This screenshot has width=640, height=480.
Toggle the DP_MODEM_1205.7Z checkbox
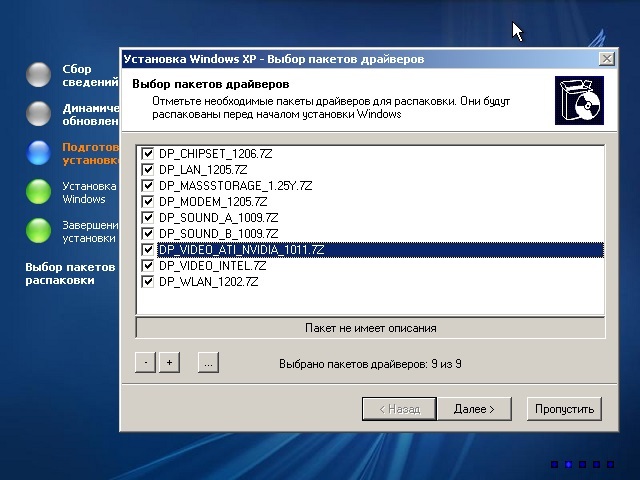click(x=147, y=202)
